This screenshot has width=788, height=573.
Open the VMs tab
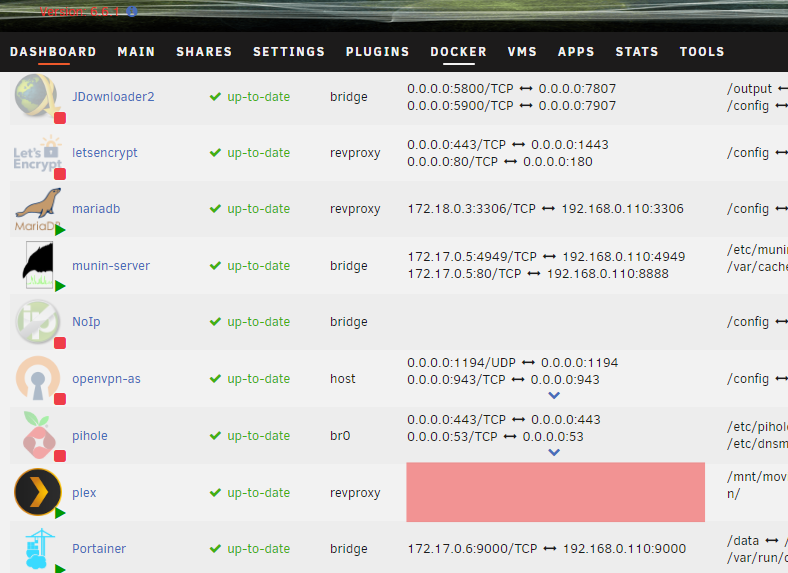(522, 52)
